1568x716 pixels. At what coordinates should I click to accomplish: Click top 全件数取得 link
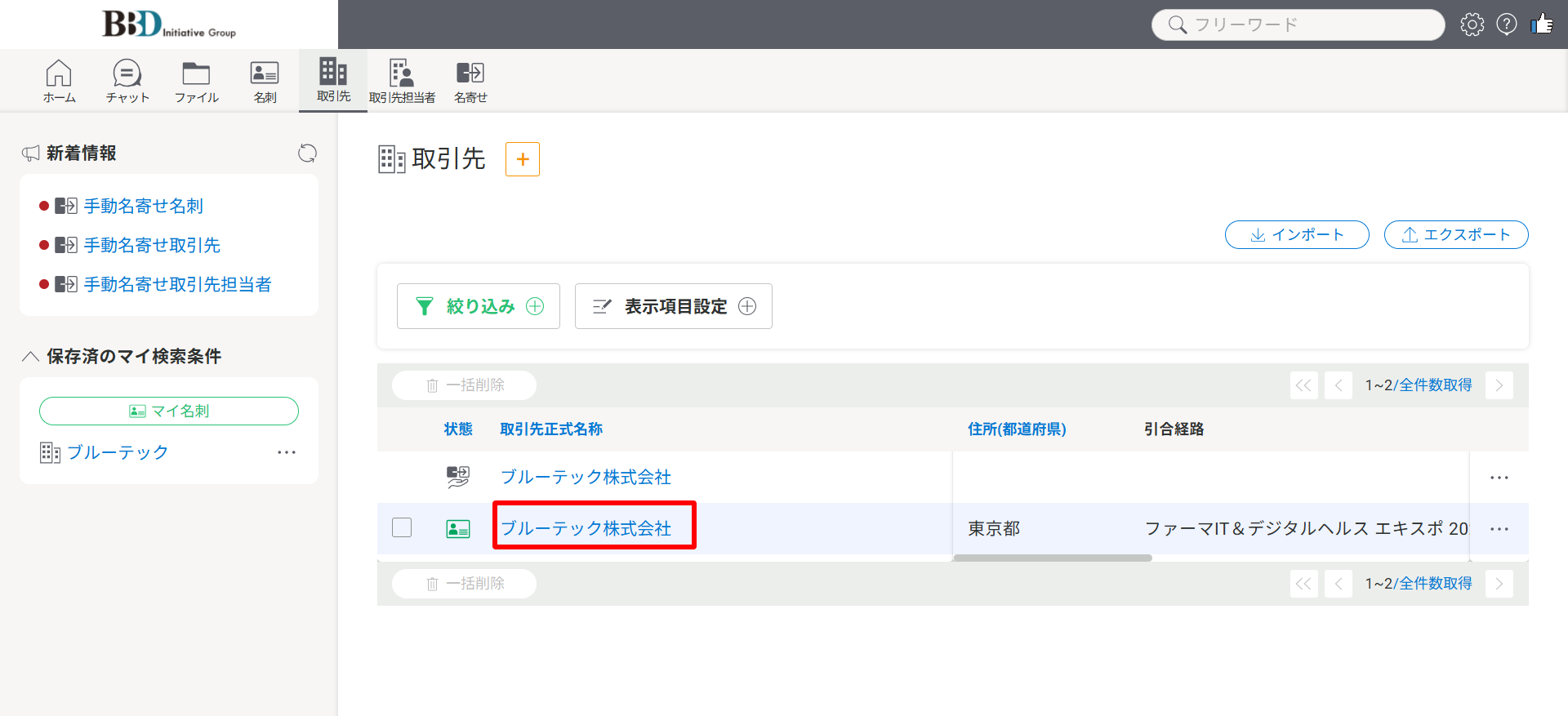(x=1436, y=385)
